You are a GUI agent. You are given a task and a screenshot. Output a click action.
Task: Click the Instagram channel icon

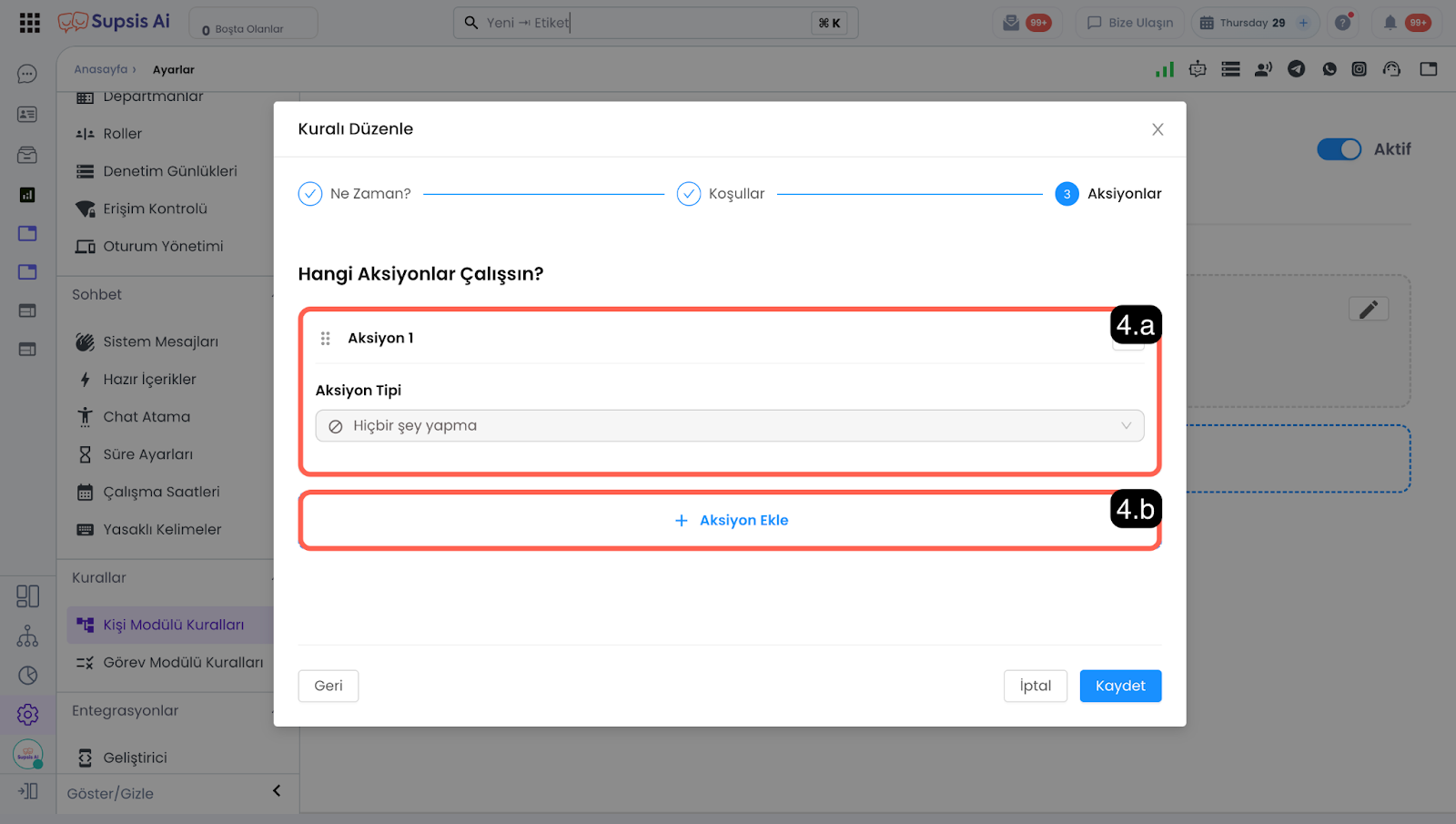click(x=1359, y=69)
